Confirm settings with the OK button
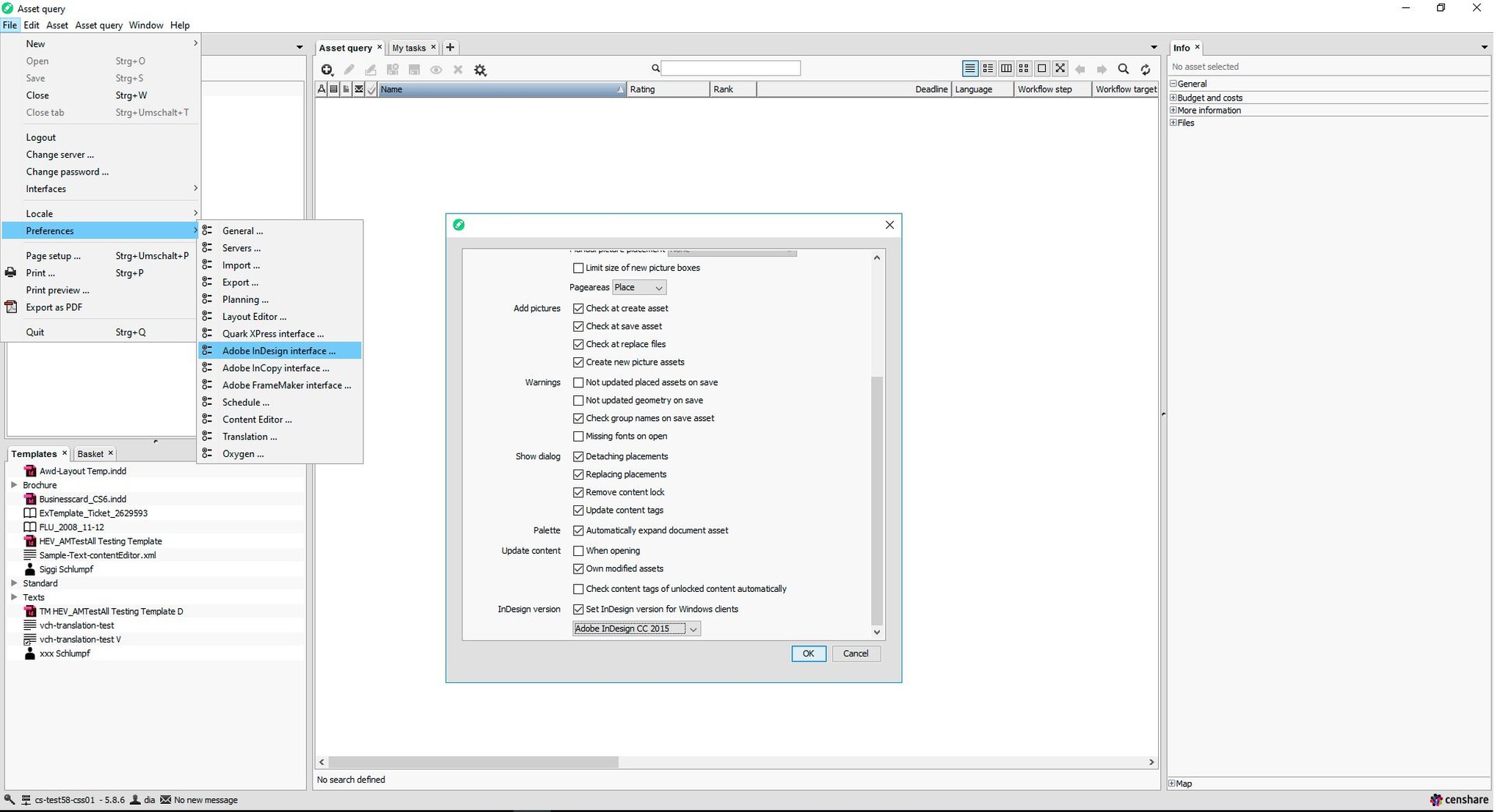Image resolution: width=1503 pixels, height=812 pixels. pyautogui.click(x=808, y=654)
